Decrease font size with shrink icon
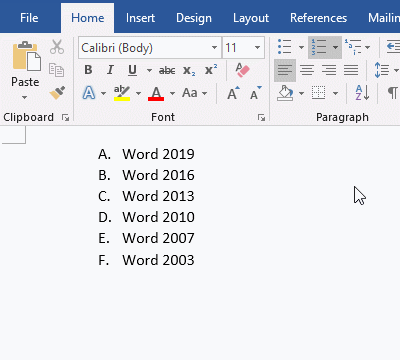 tap(256, 93)
